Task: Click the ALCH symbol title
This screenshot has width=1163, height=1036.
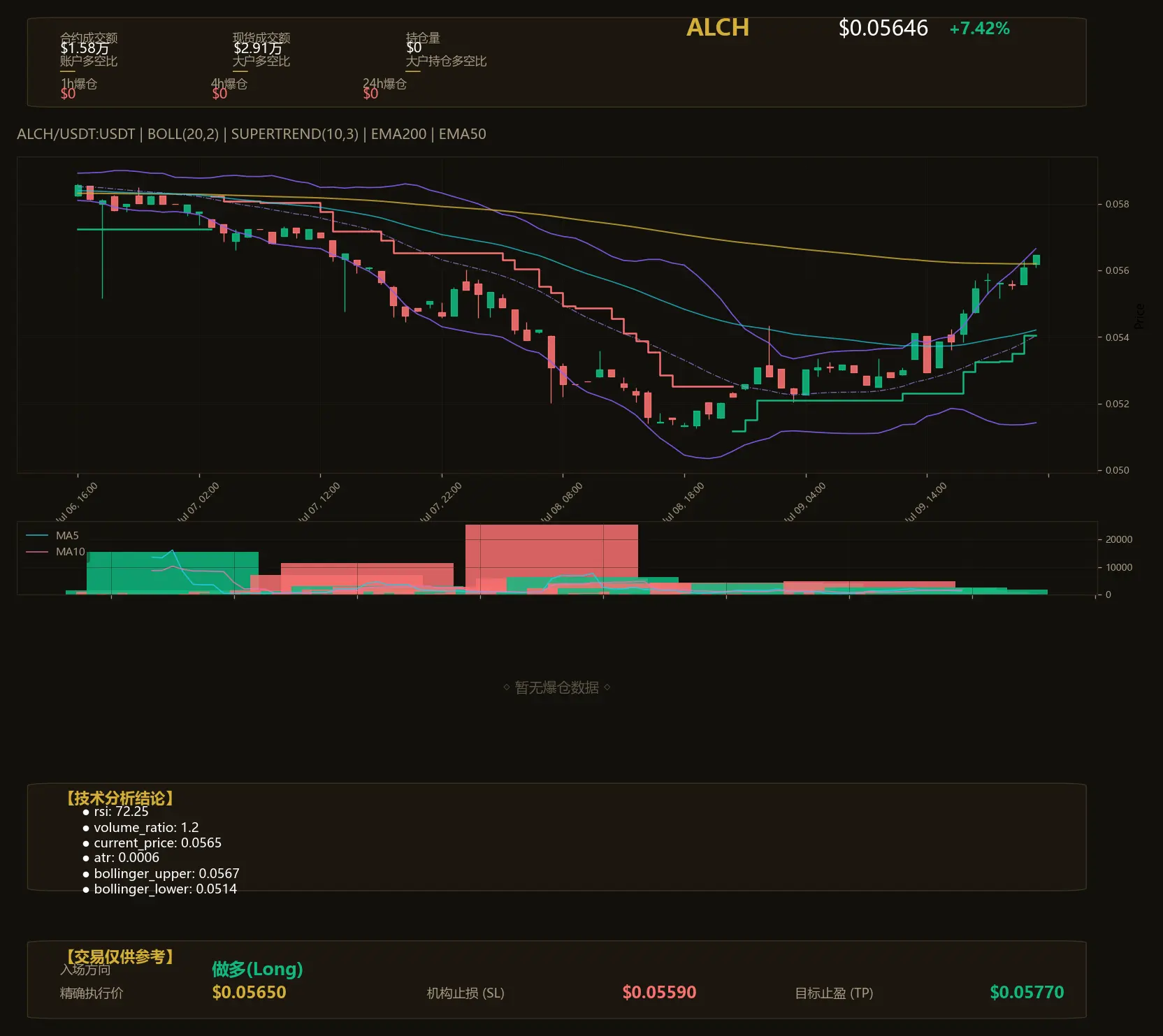Action: [x=718, y=28]
